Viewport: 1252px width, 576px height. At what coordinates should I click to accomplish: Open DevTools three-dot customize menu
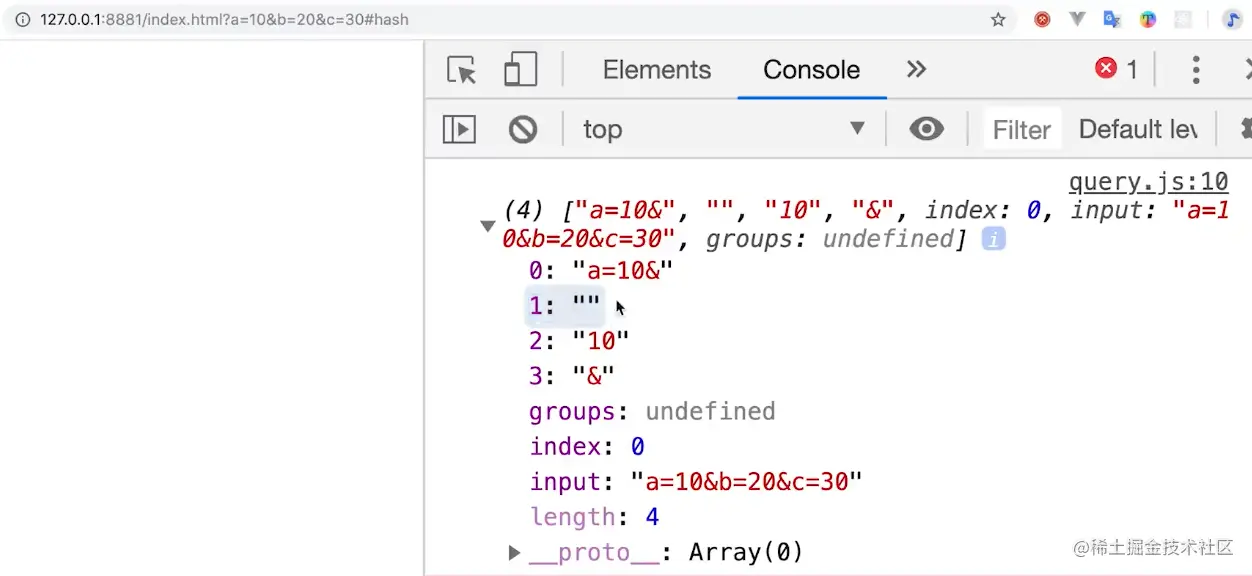tap(1196, 69)
